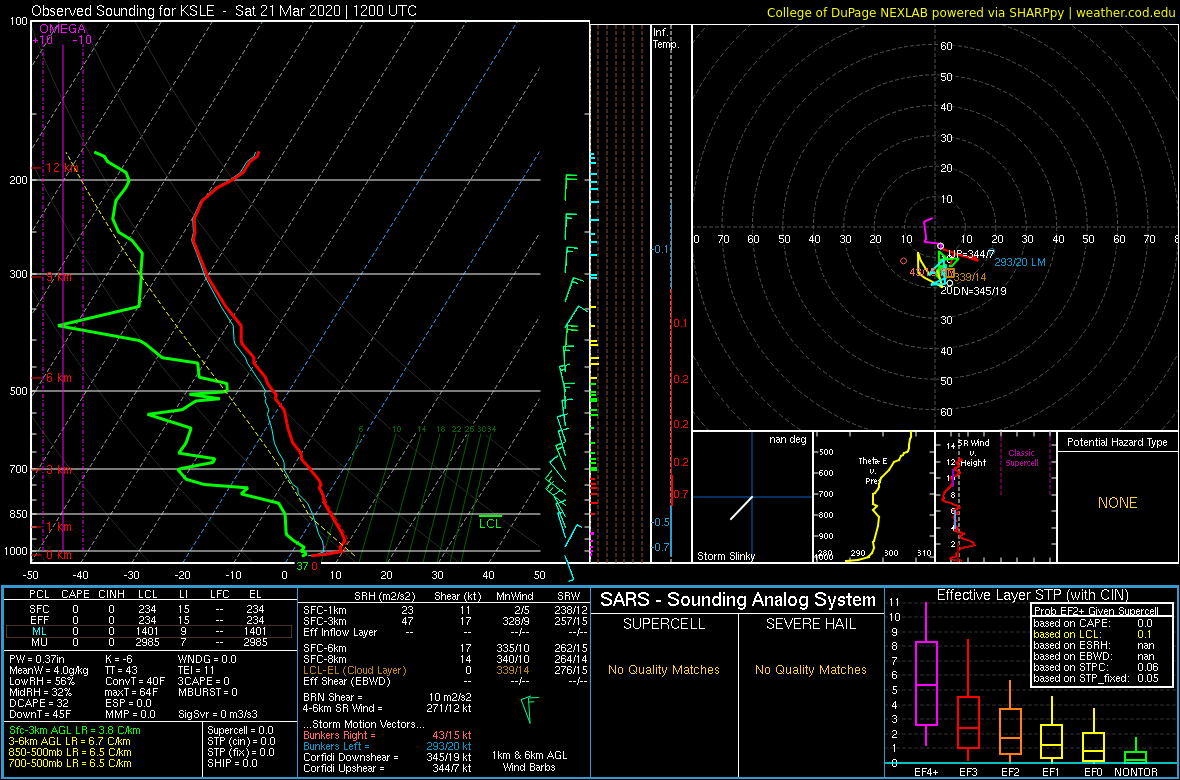Click the Effective Layer STP (with CIN) title
This screenshot has width=1180, height=780.
coord(1030,595)
